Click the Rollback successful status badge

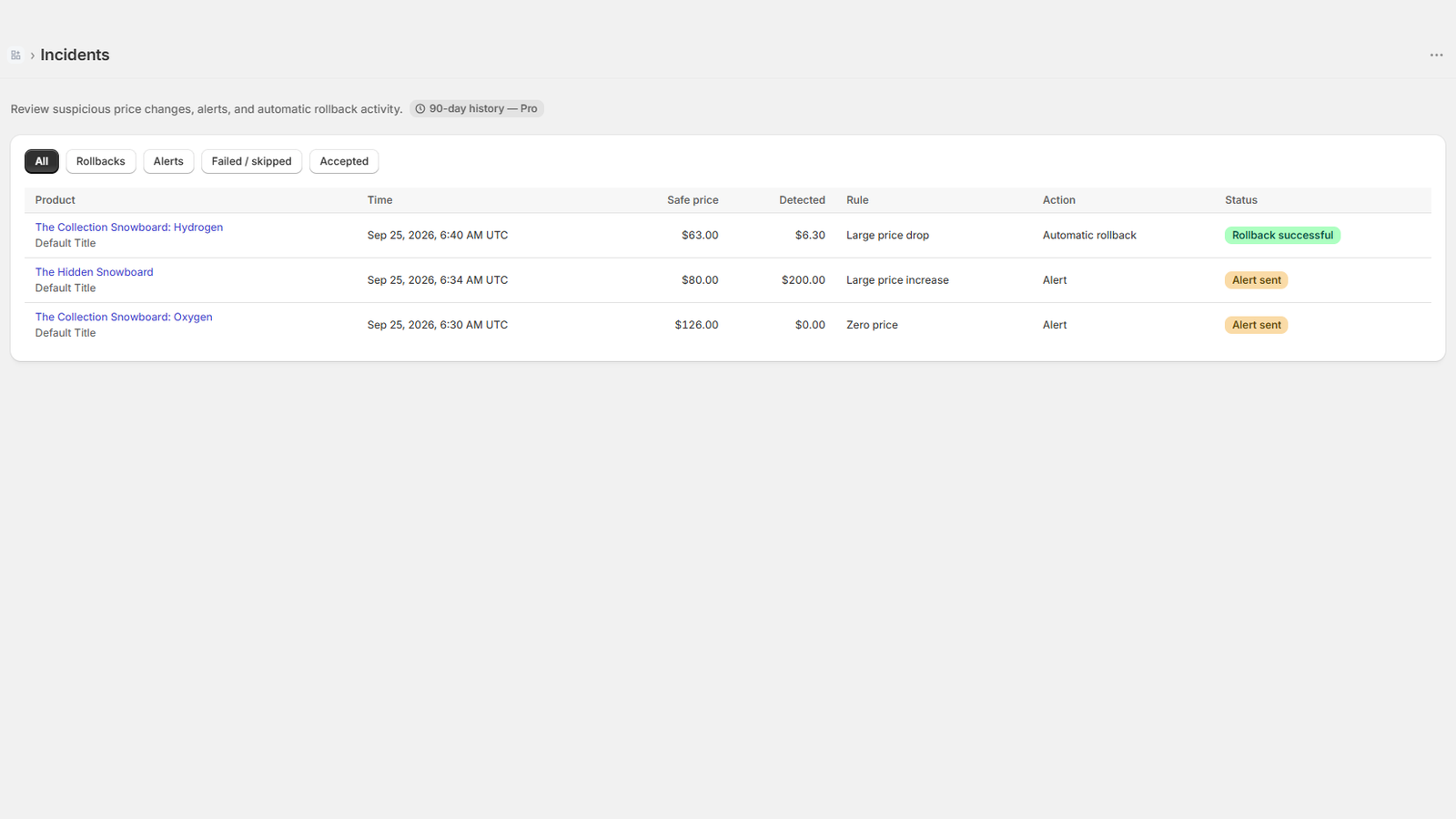[1282, 235]
